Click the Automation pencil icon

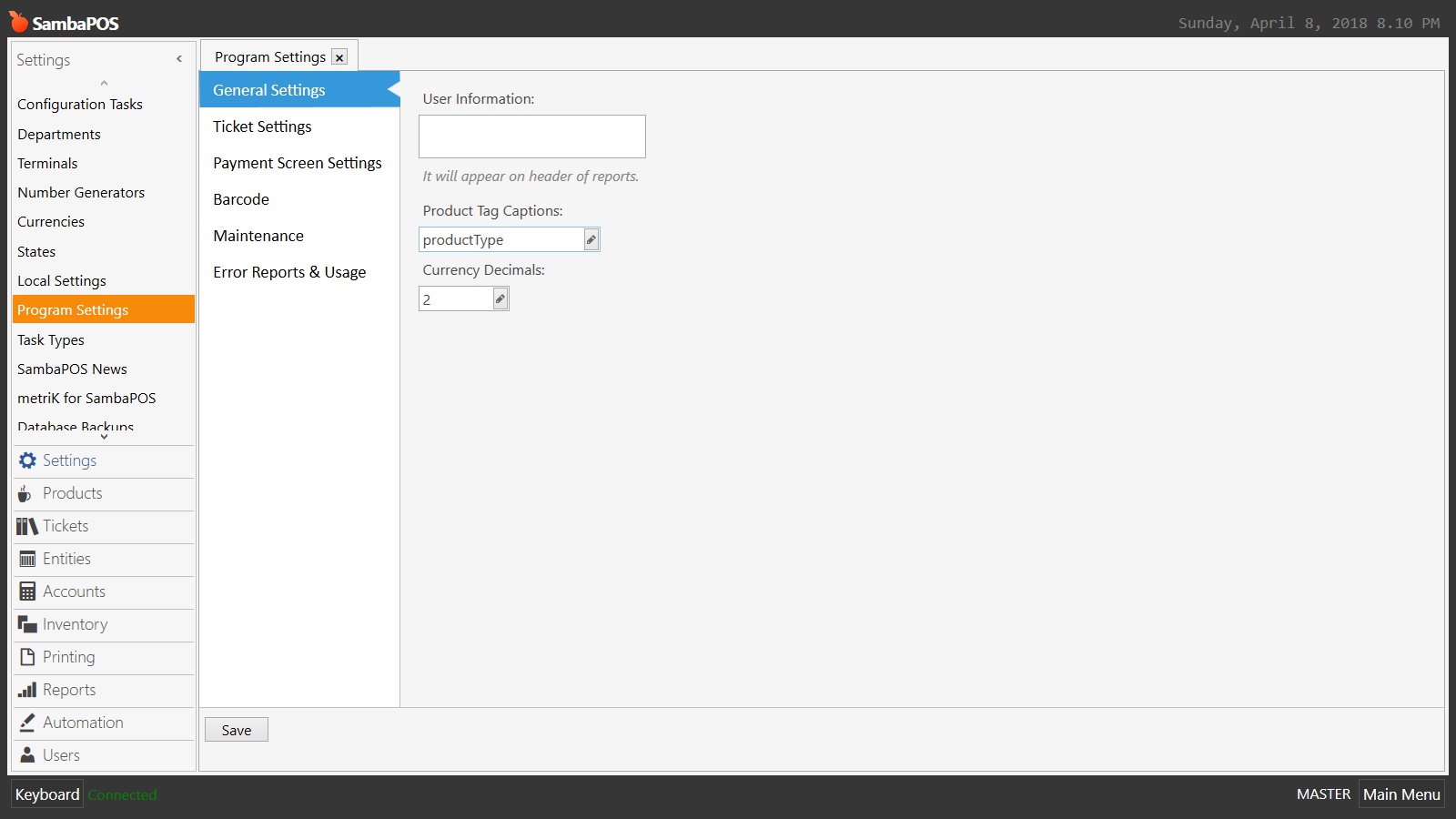click(x=27, y=723)
